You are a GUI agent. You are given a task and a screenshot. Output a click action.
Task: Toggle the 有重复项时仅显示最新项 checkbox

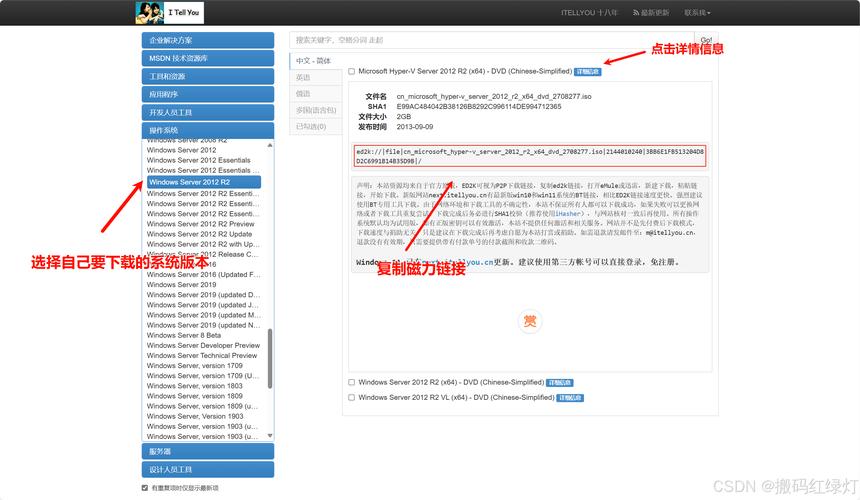[145, 487]
